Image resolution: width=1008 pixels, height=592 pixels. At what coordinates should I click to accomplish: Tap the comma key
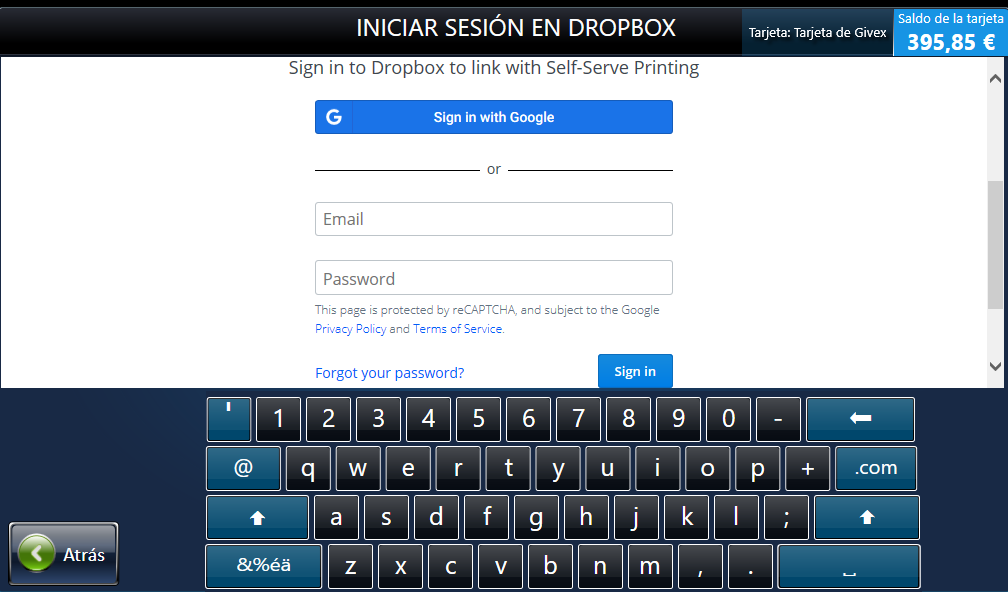point(700,567)
